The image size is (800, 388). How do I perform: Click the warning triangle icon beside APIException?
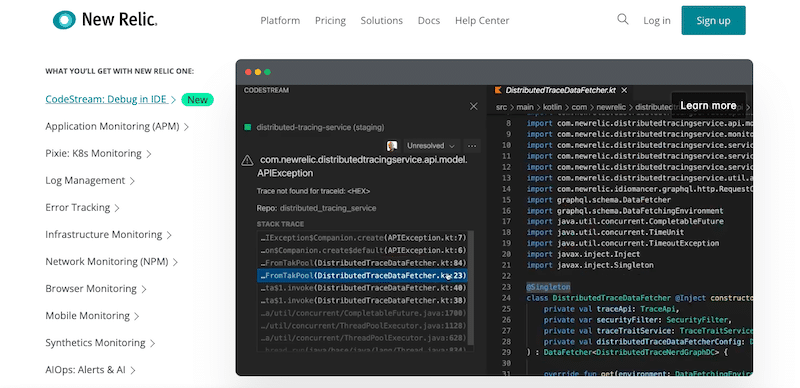click(x=247, y=161)
